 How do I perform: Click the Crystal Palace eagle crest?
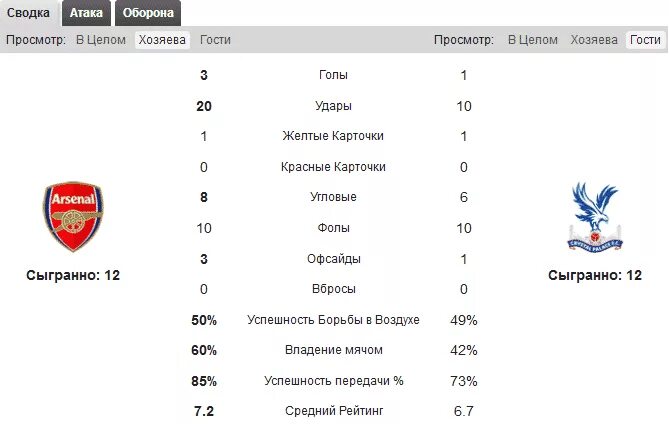coord(595,217)
